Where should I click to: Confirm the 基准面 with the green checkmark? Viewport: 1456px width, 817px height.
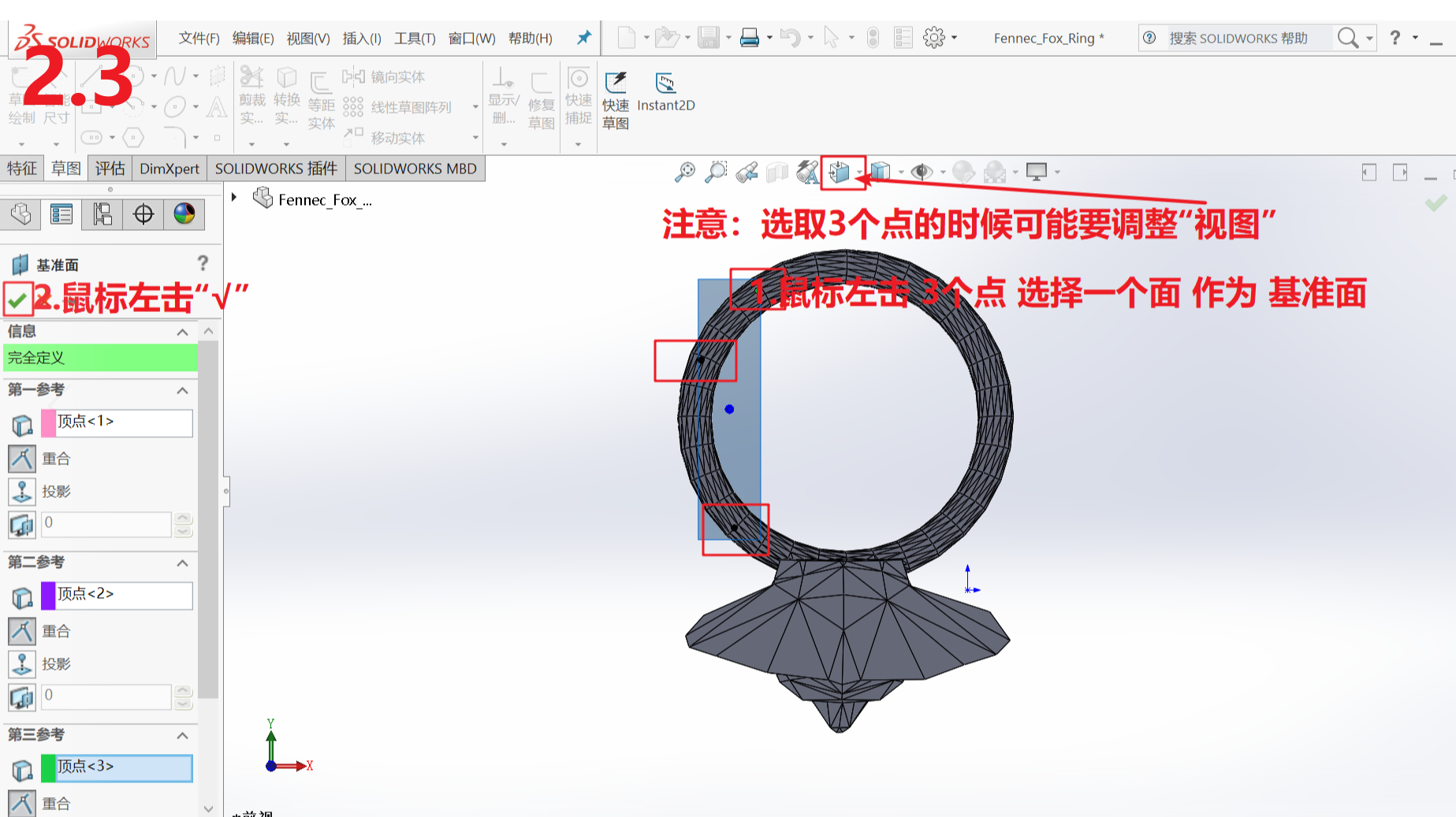[x=17, y=299]
